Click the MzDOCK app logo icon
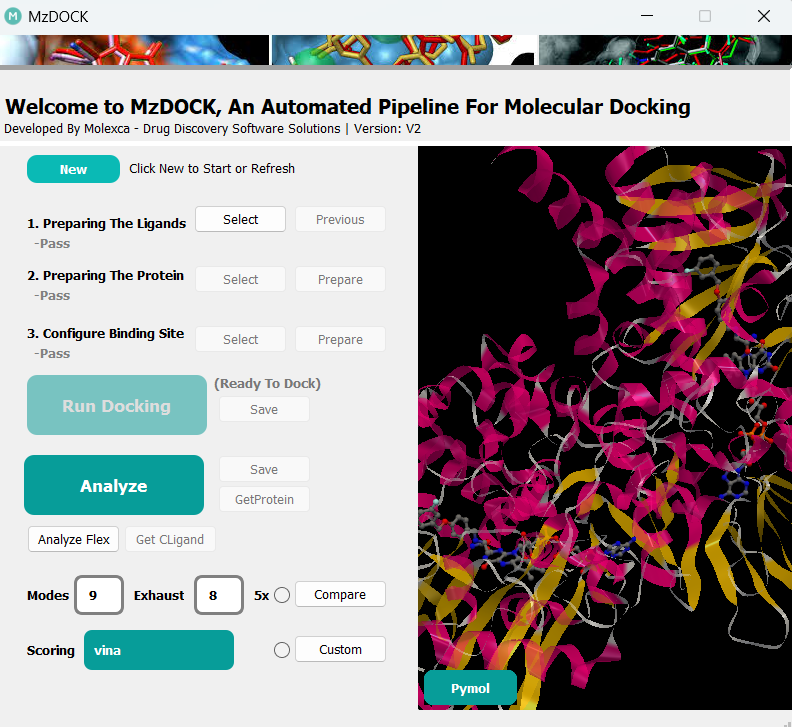 [x=13, y=16]
